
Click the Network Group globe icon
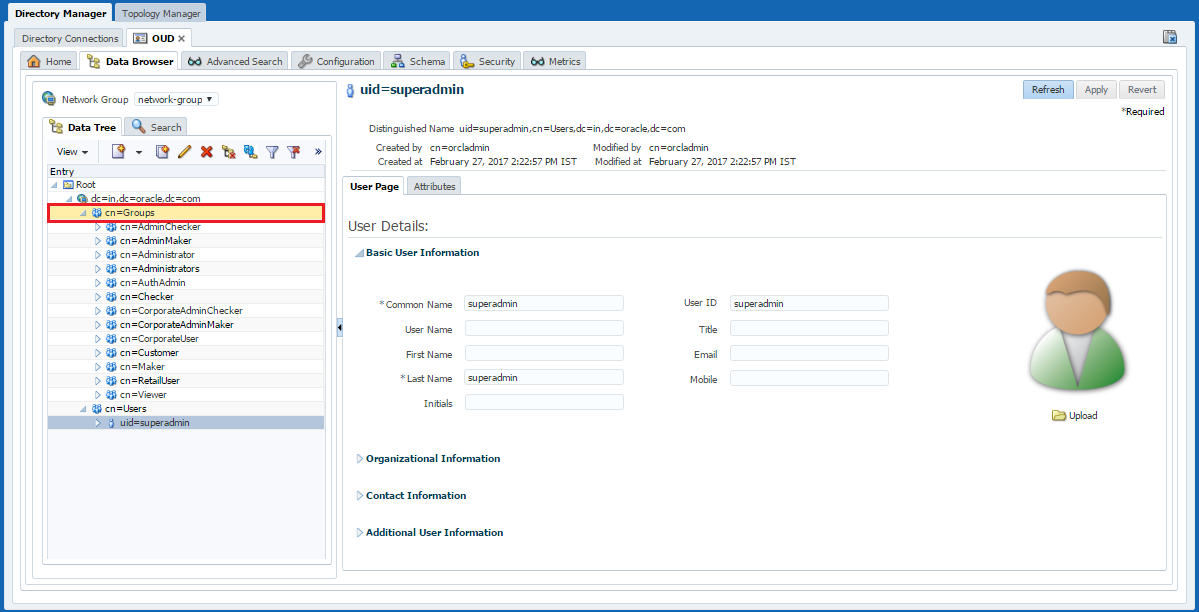click(50, 99)
